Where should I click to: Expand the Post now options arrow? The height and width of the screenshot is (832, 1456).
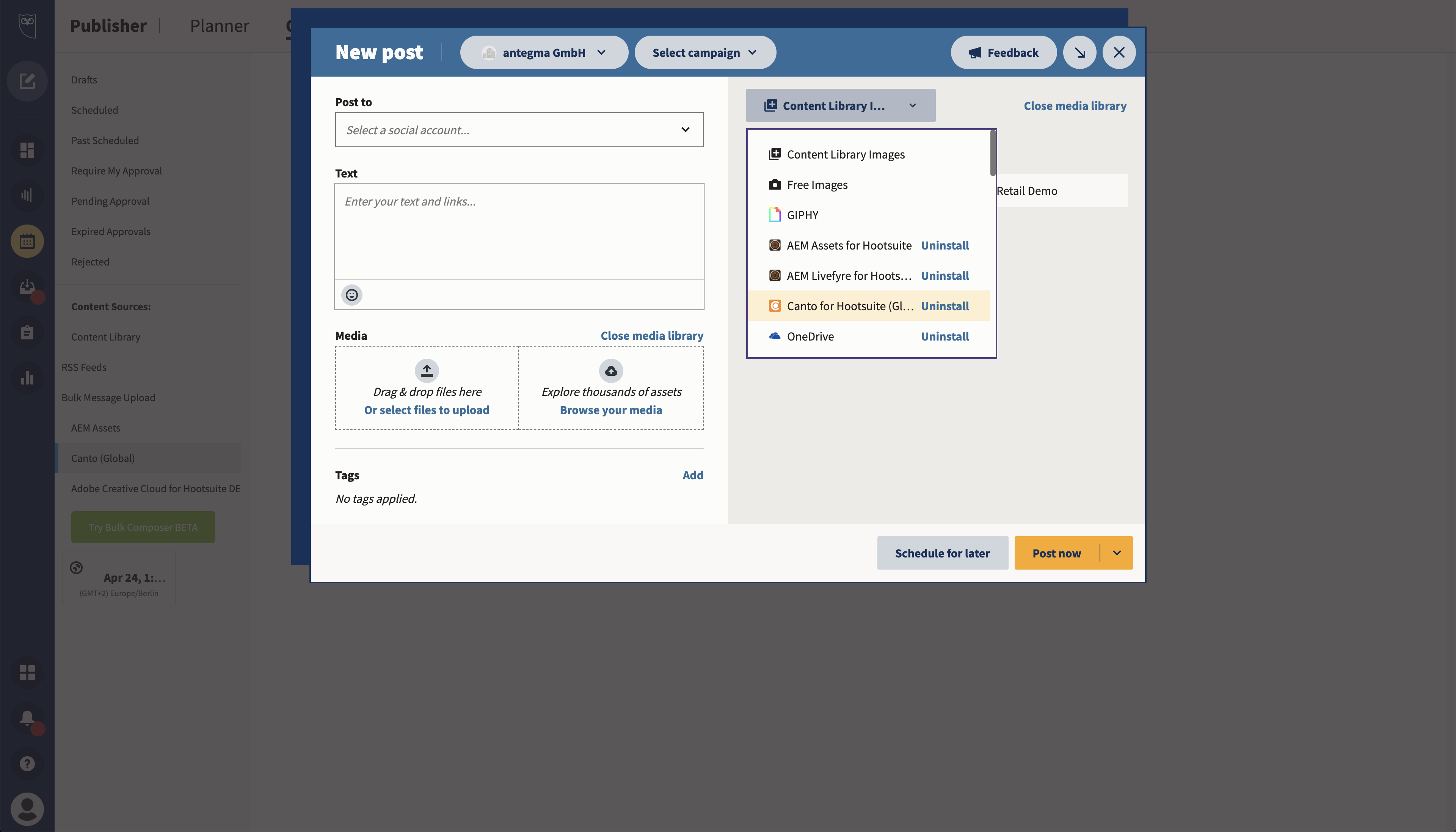(x=1117, y=553)
